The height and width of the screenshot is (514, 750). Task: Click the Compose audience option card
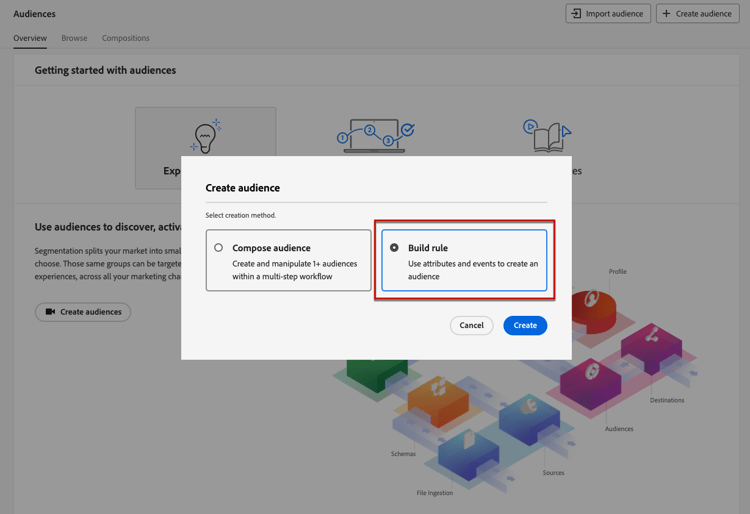point(288,261)
